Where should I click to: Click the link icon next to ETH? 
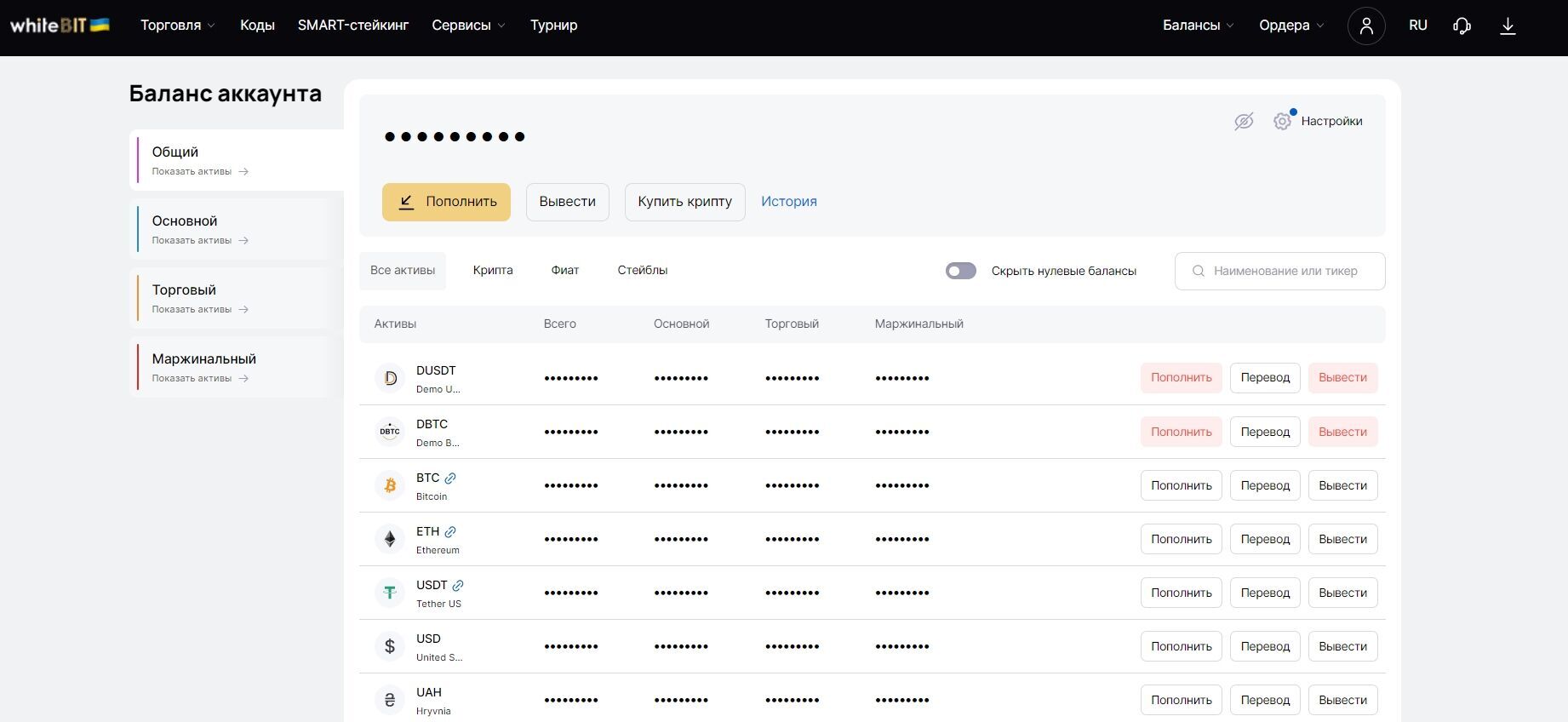[x=450, y=532]
